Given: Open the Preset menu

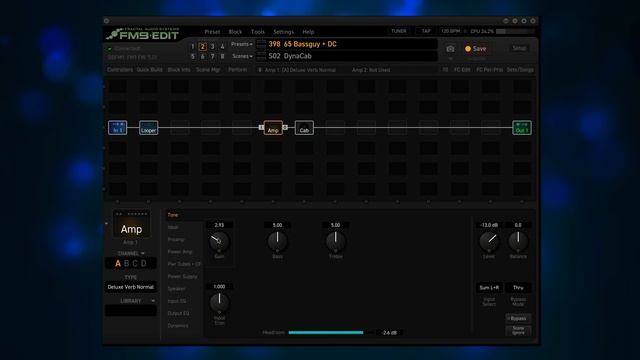Looking at the screenshot, I should click(x=212, y=32).
